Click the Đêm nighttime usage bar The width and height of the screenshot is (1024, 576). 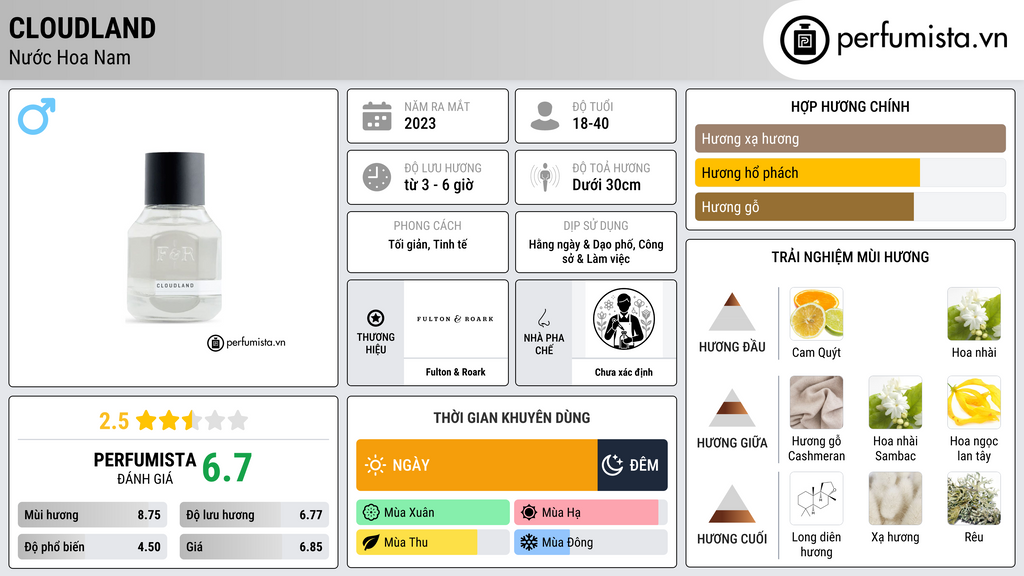click(x=632, y=465)
